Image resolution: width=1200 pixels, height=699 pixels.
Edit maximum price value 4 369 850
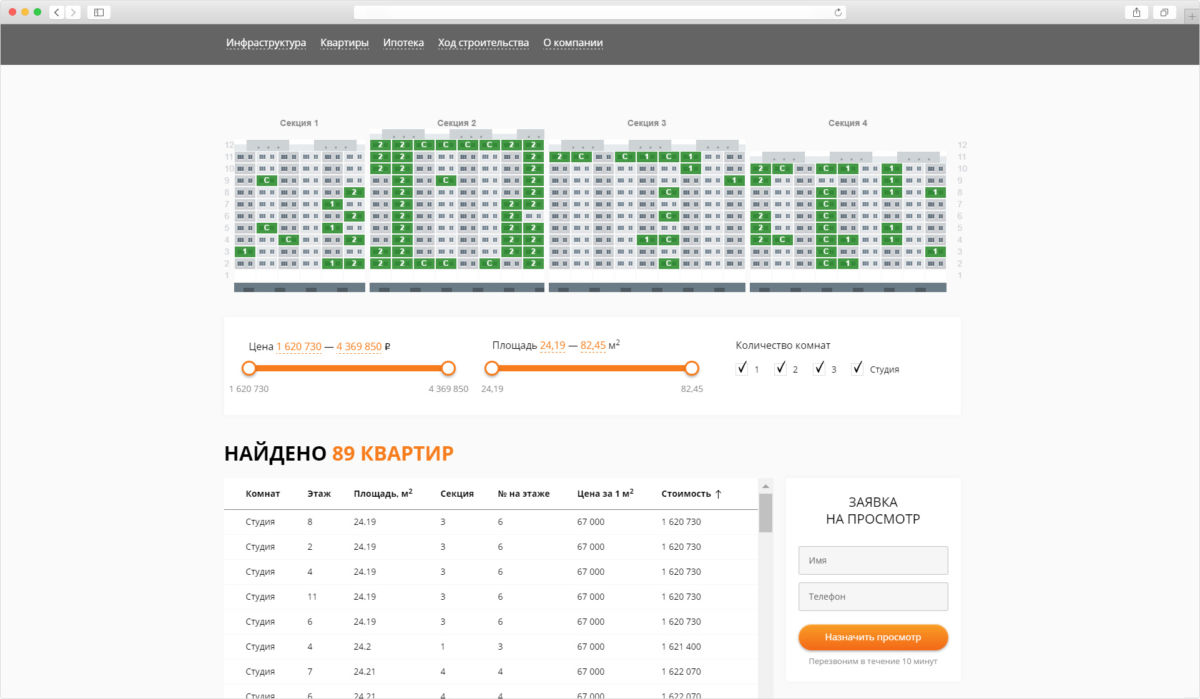coord(359,346)
